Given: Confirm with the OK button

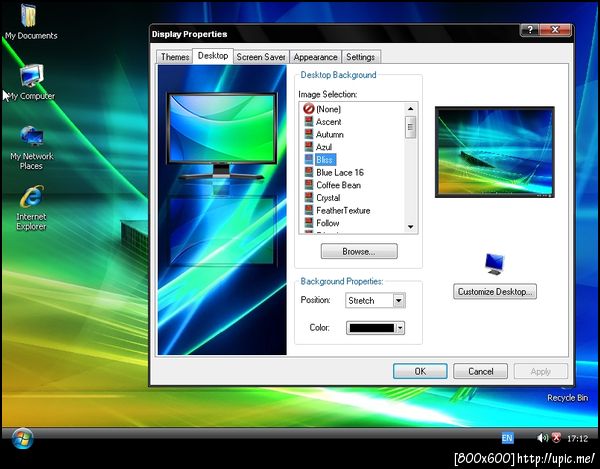Looking at the screenshot, I should tap(420, 371).
